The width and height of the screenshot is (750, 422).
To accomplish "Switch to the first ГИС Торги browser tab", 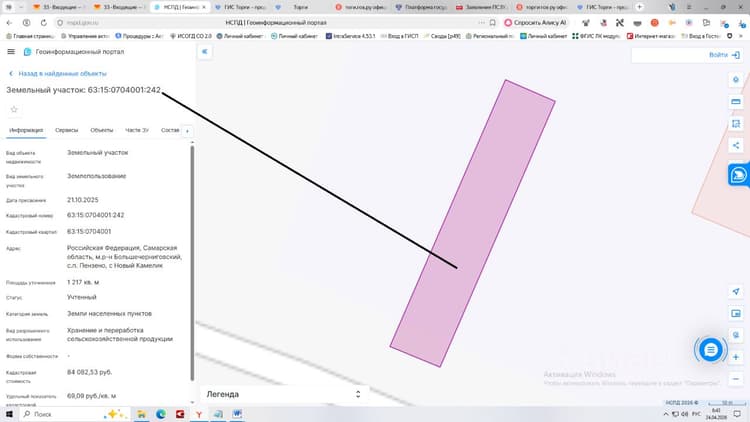I will [x=241, y=7].
